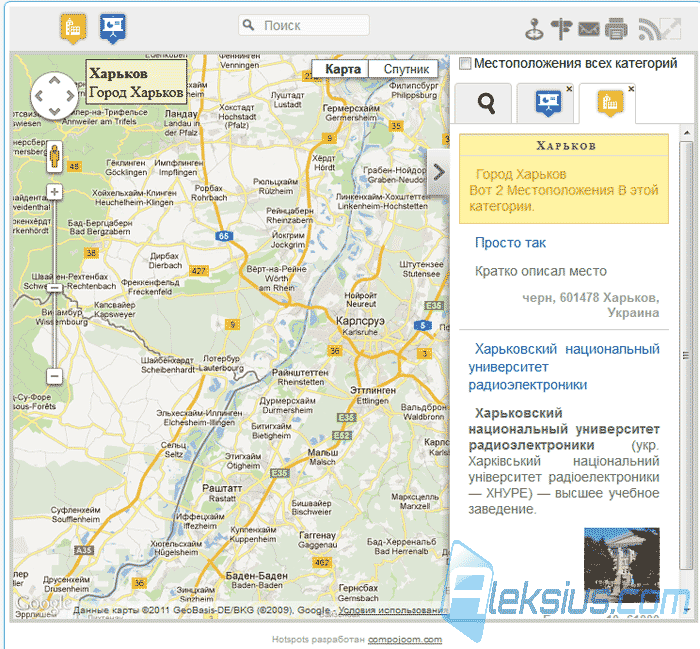Zoom in with the plus button

pos(54,192)
